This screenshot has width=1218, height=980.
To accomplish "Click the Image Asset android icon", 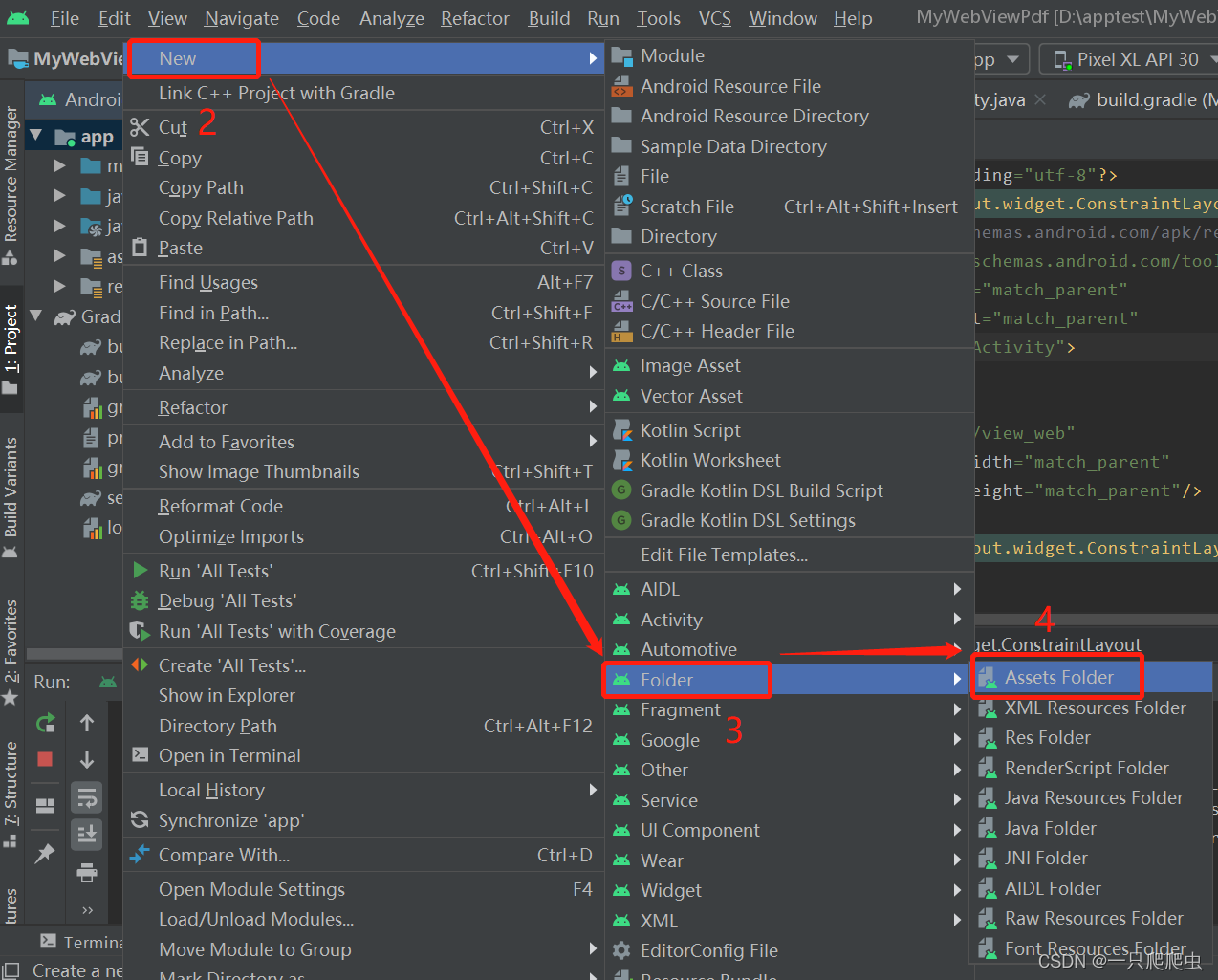I will pyautogui.click(x=621, y=366).
